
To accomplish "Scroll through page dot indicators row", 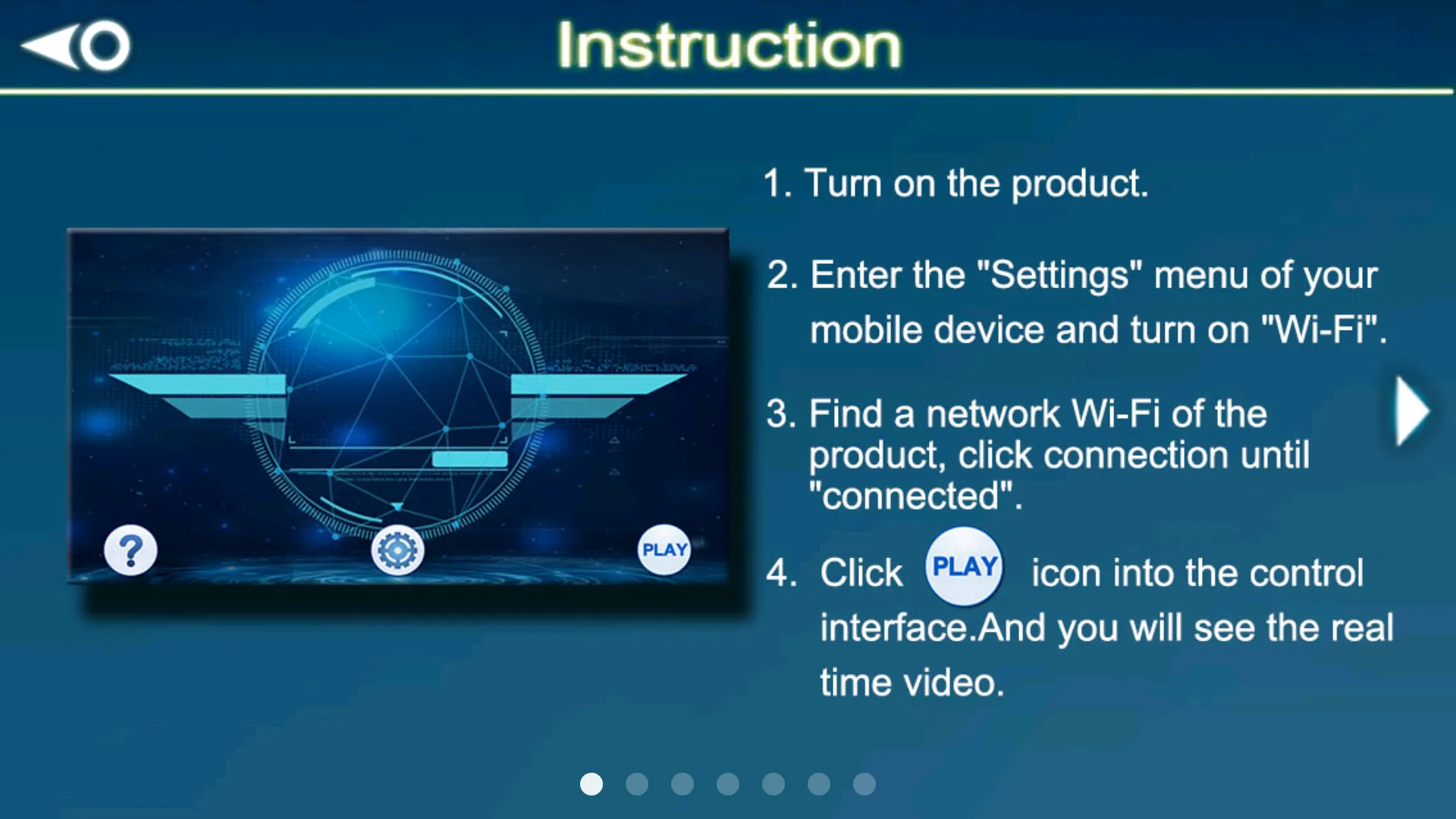I will click(x=727, y=783).
